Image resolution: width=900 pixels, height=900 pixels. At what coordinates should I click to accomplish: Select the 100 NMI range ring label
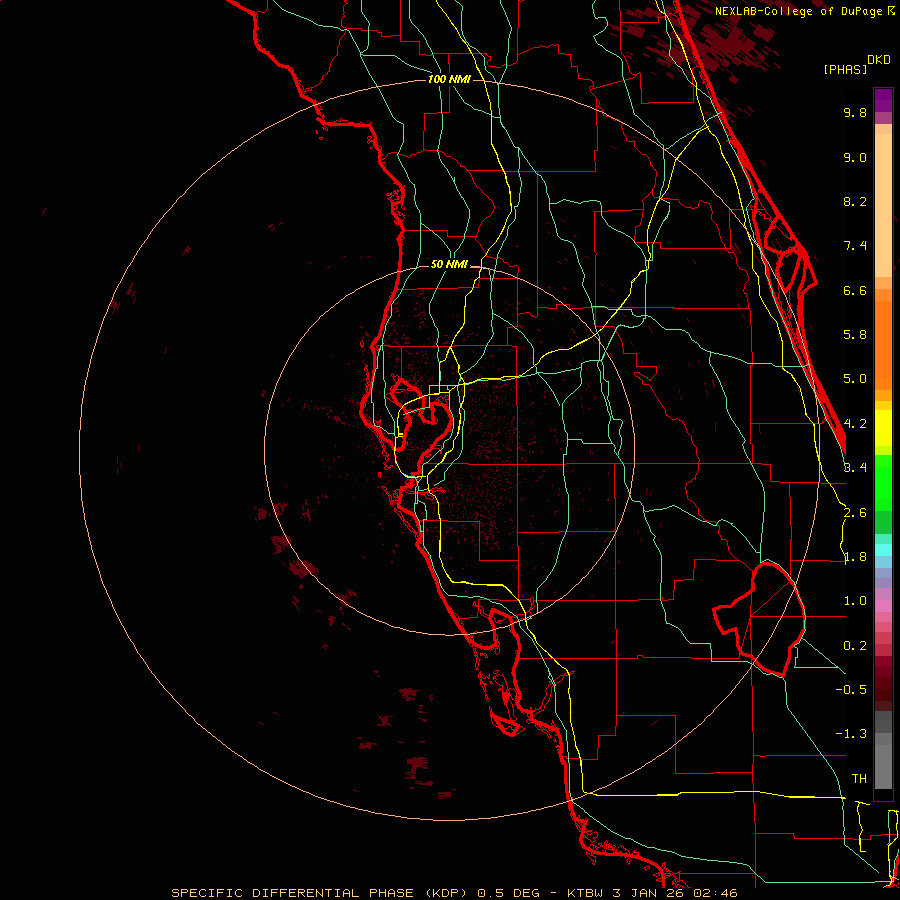point(449,79)
